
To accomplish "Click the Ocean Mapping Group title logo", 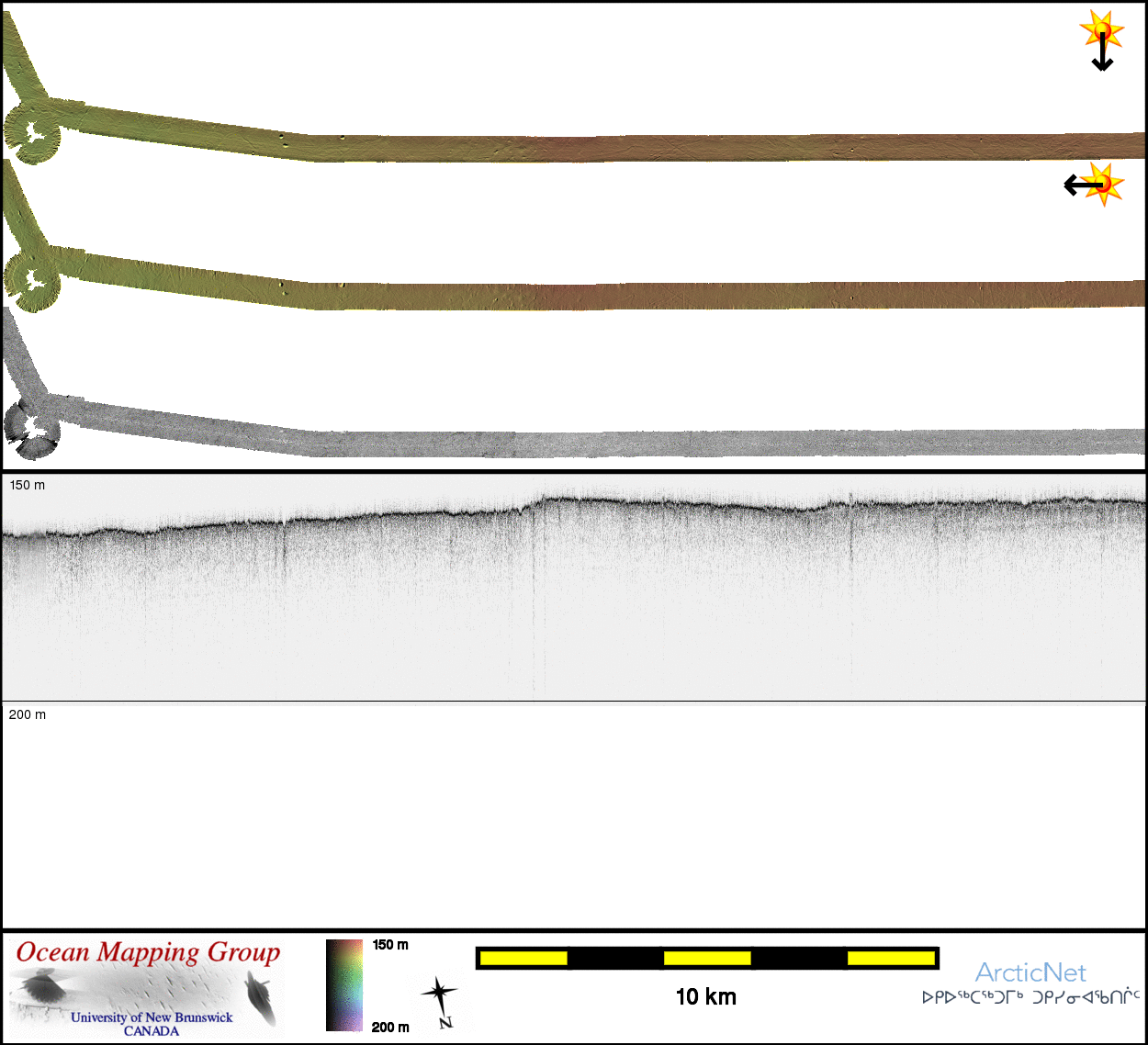I will pyautogui.click(x=148, y=953).
